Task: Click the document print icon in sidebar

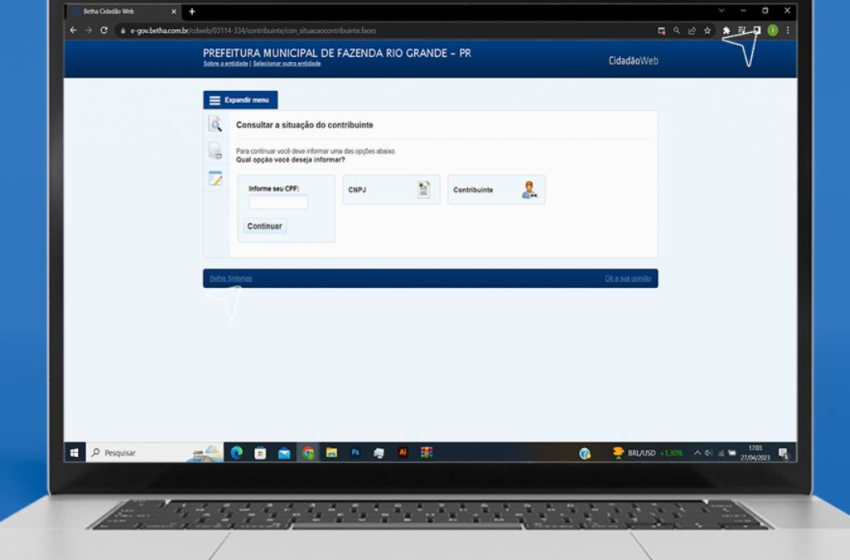Action: point(215,151)
